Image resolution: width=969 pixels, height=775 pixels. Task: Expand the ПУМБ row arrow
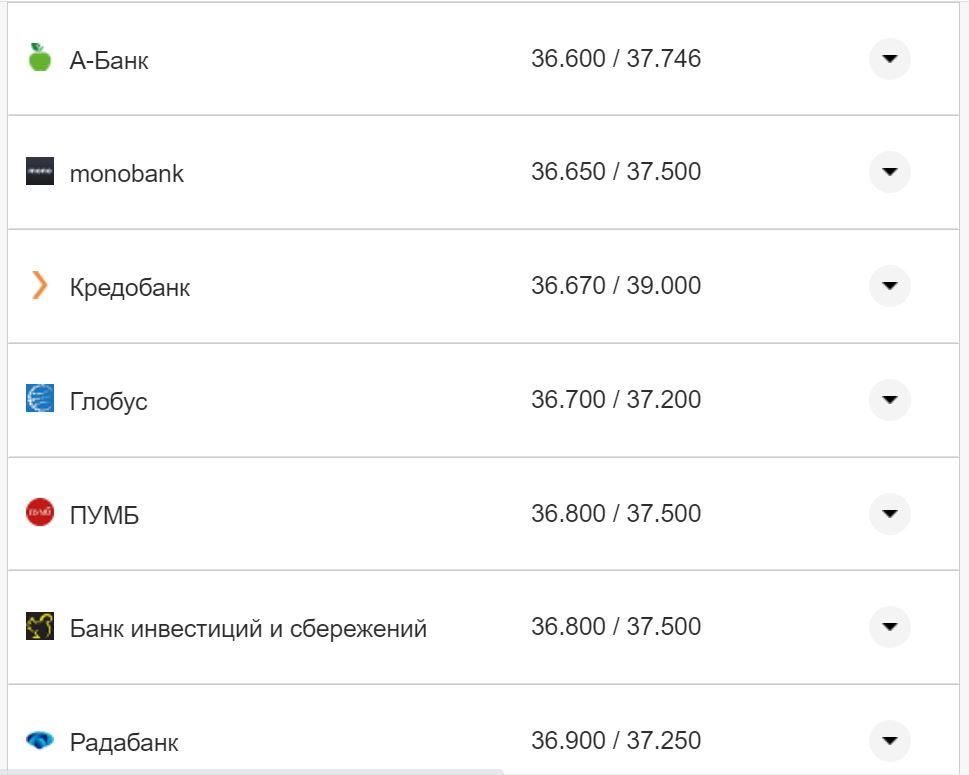pyautogui.click(x=890, y=514)
